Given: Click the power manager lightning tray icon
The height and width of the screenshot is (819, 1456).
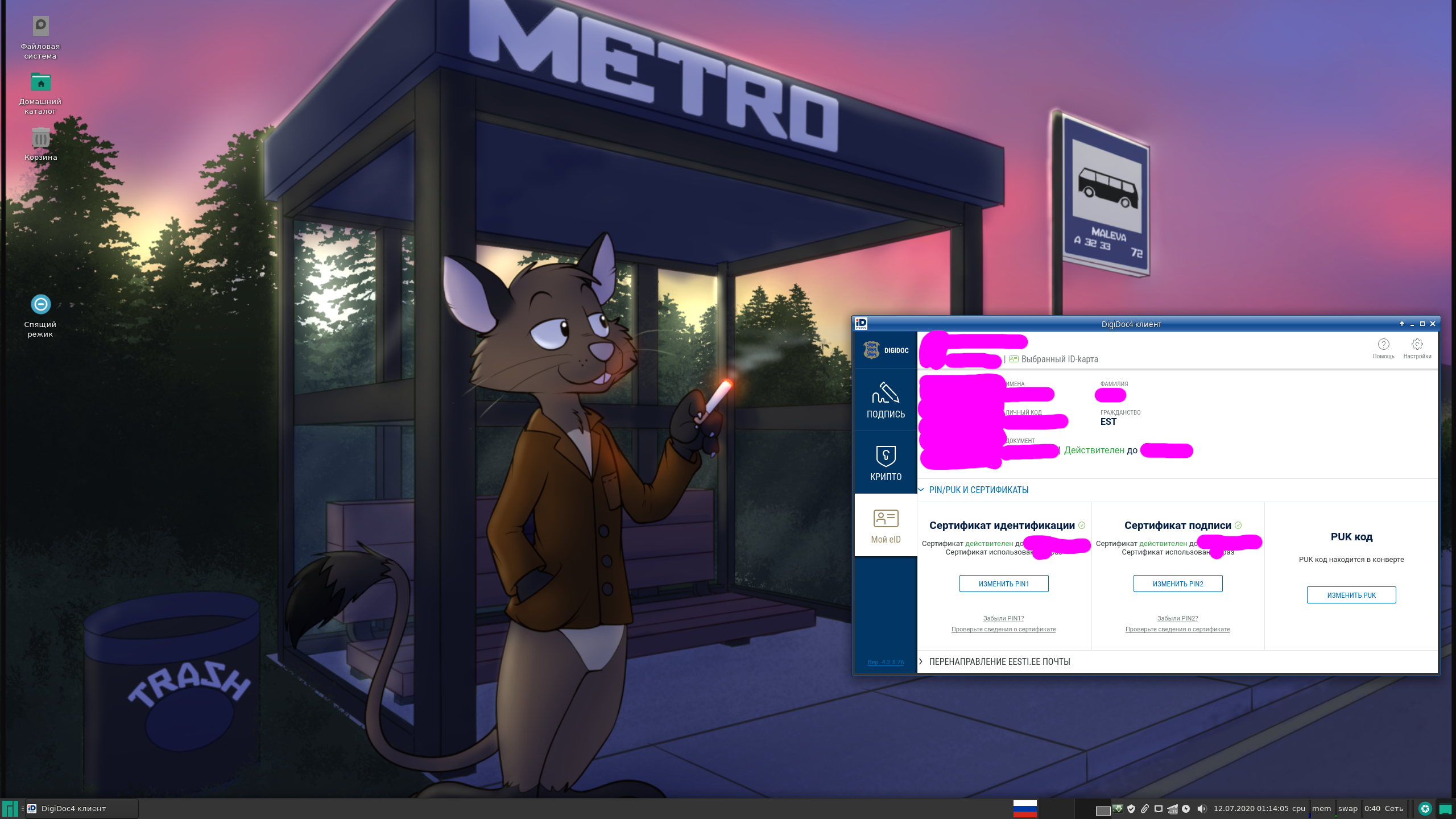Looking at the screenshot, I should [1186, 808].
